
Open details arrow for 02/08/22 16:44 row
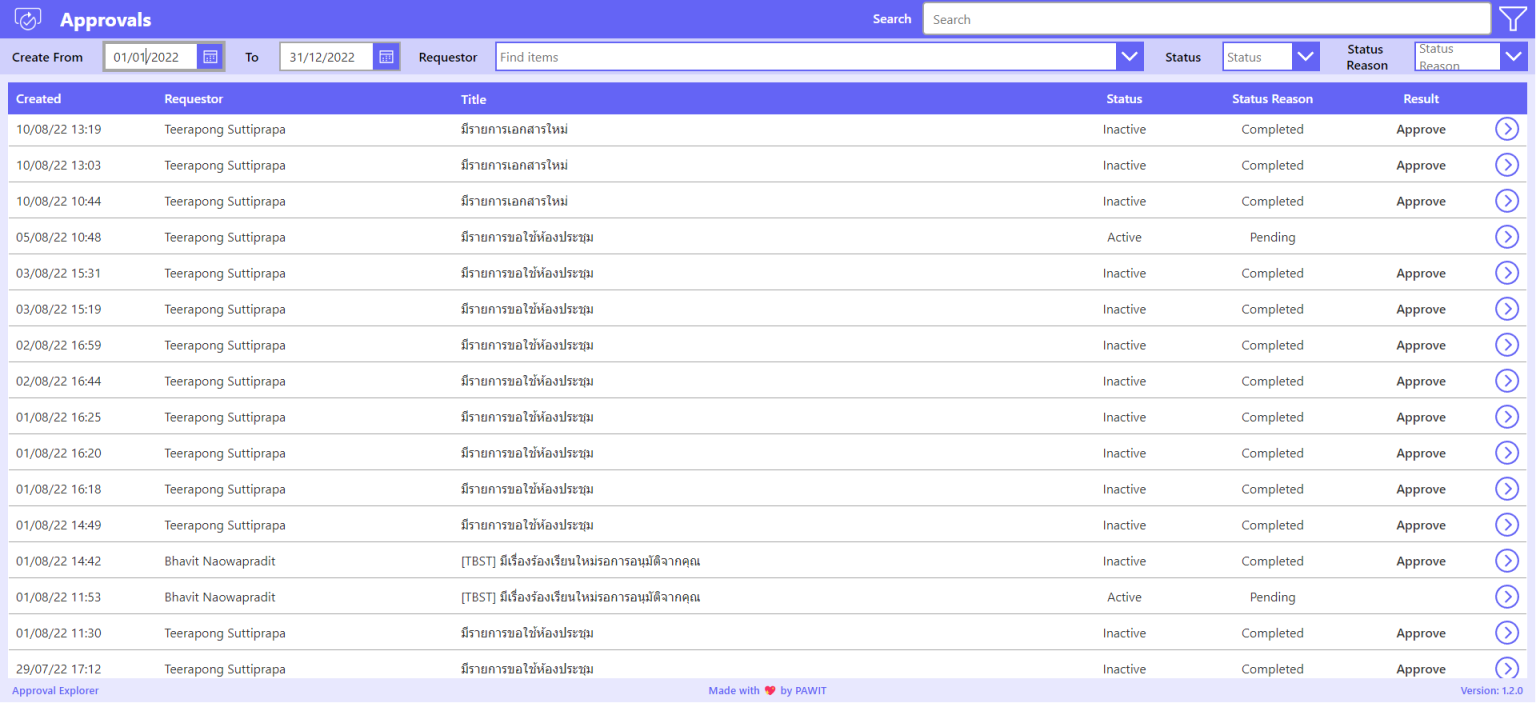(1507, 381)
